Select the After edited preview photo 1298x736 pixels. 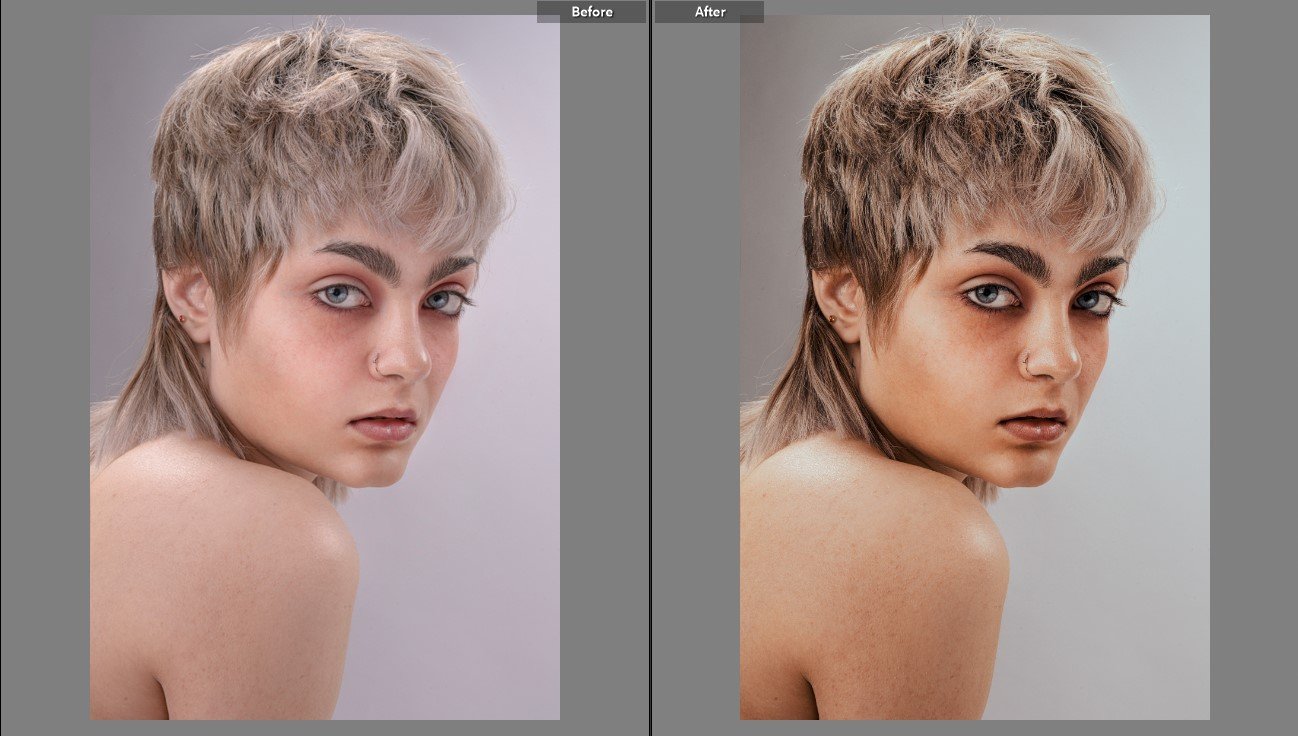(x=975, y=367)
